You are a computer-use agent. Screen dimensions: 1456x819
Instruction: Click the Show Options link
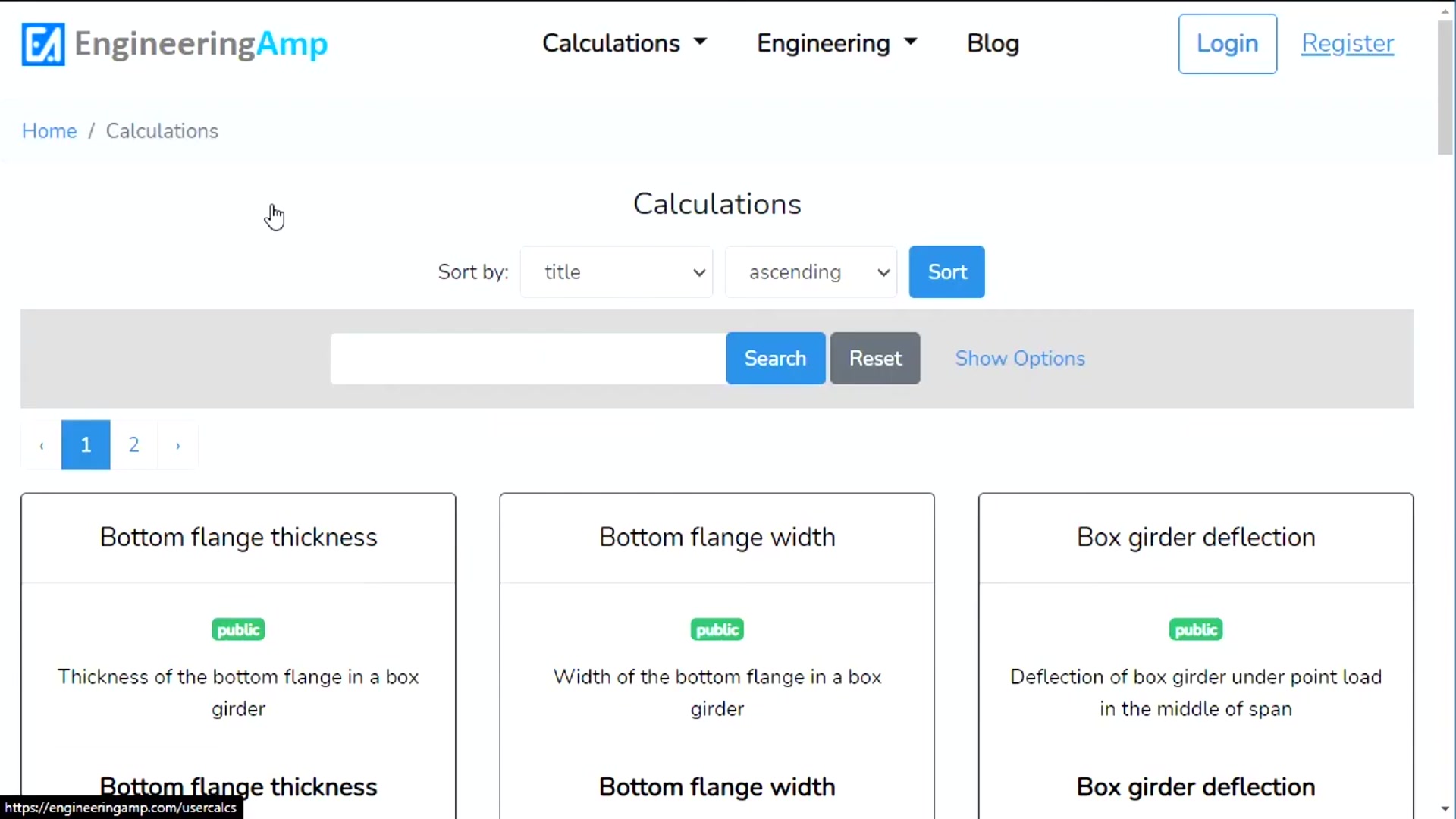(x=1020, y=359)
